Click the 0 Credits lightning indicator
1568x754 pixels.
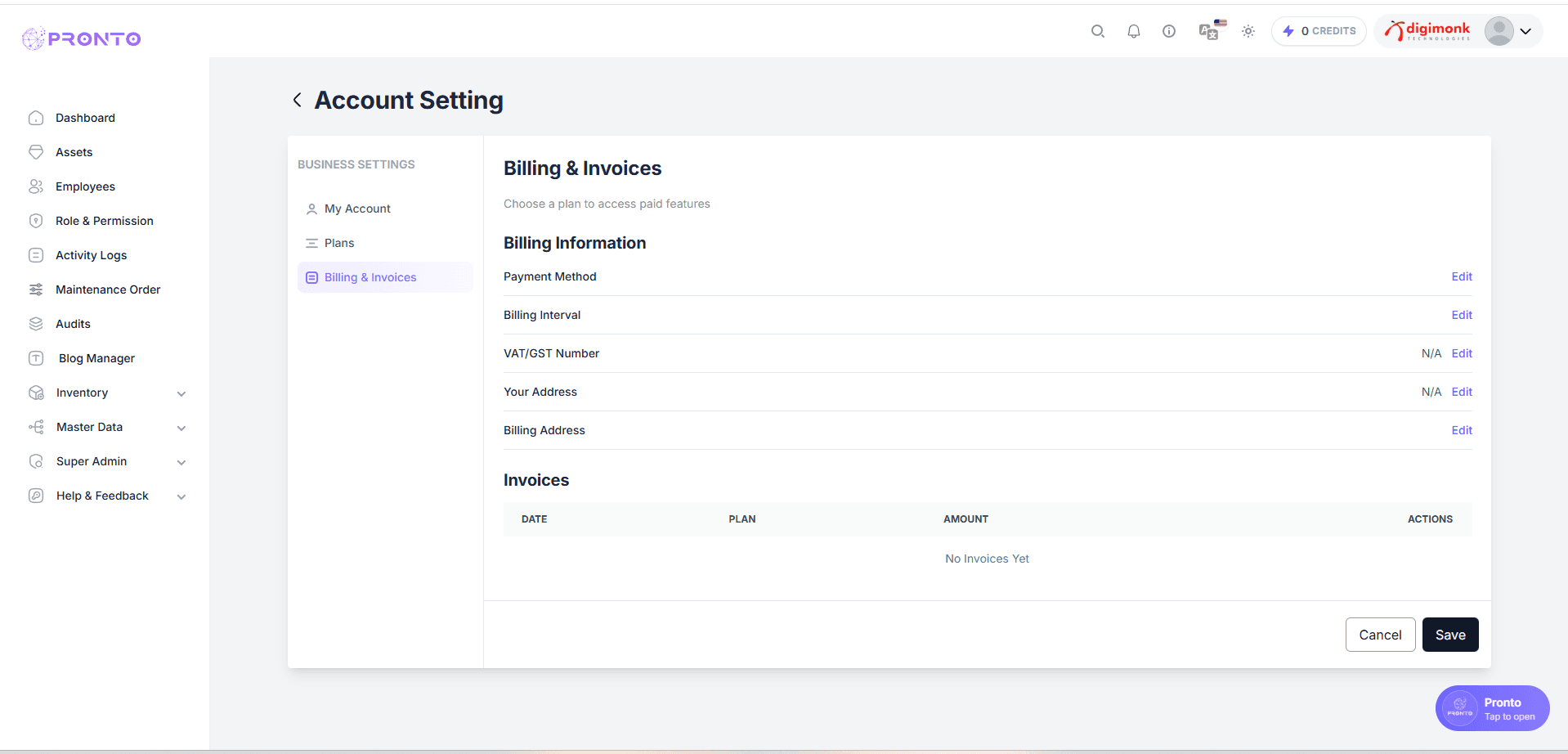point(1318,31)
